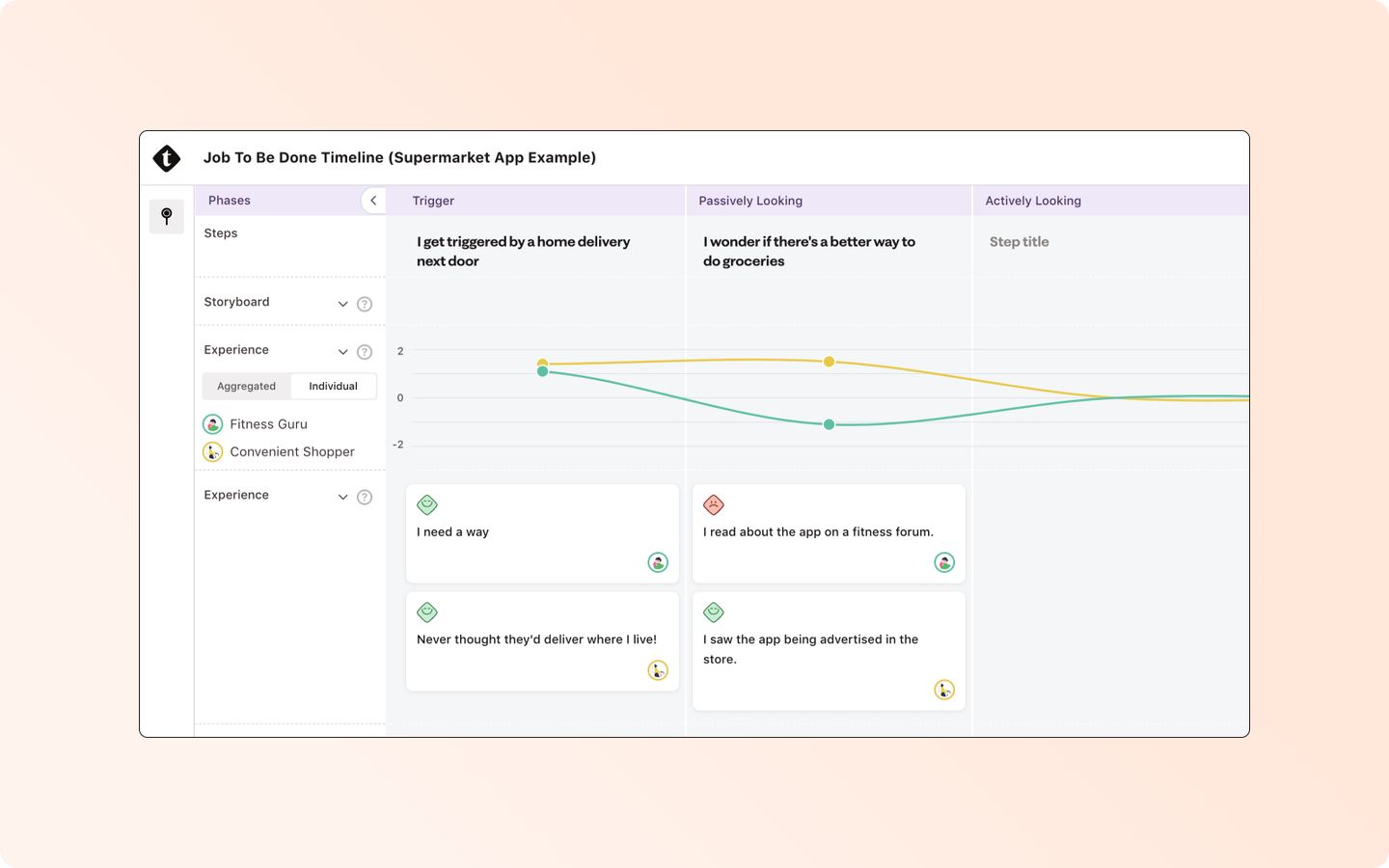
Task: Open the 'I saw the app being advertised' card
Action: point(829,651)
